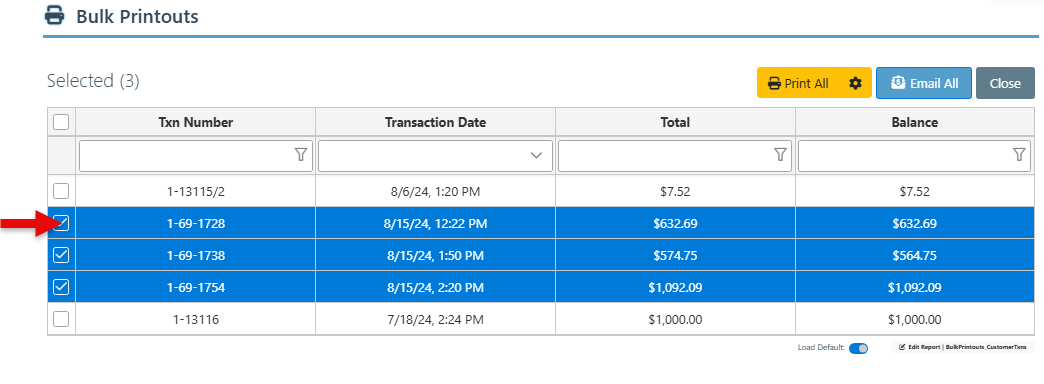Click the Total column filter funnel icon
Viewport: 1044px width, 384px height.
(x=780, y=155)
